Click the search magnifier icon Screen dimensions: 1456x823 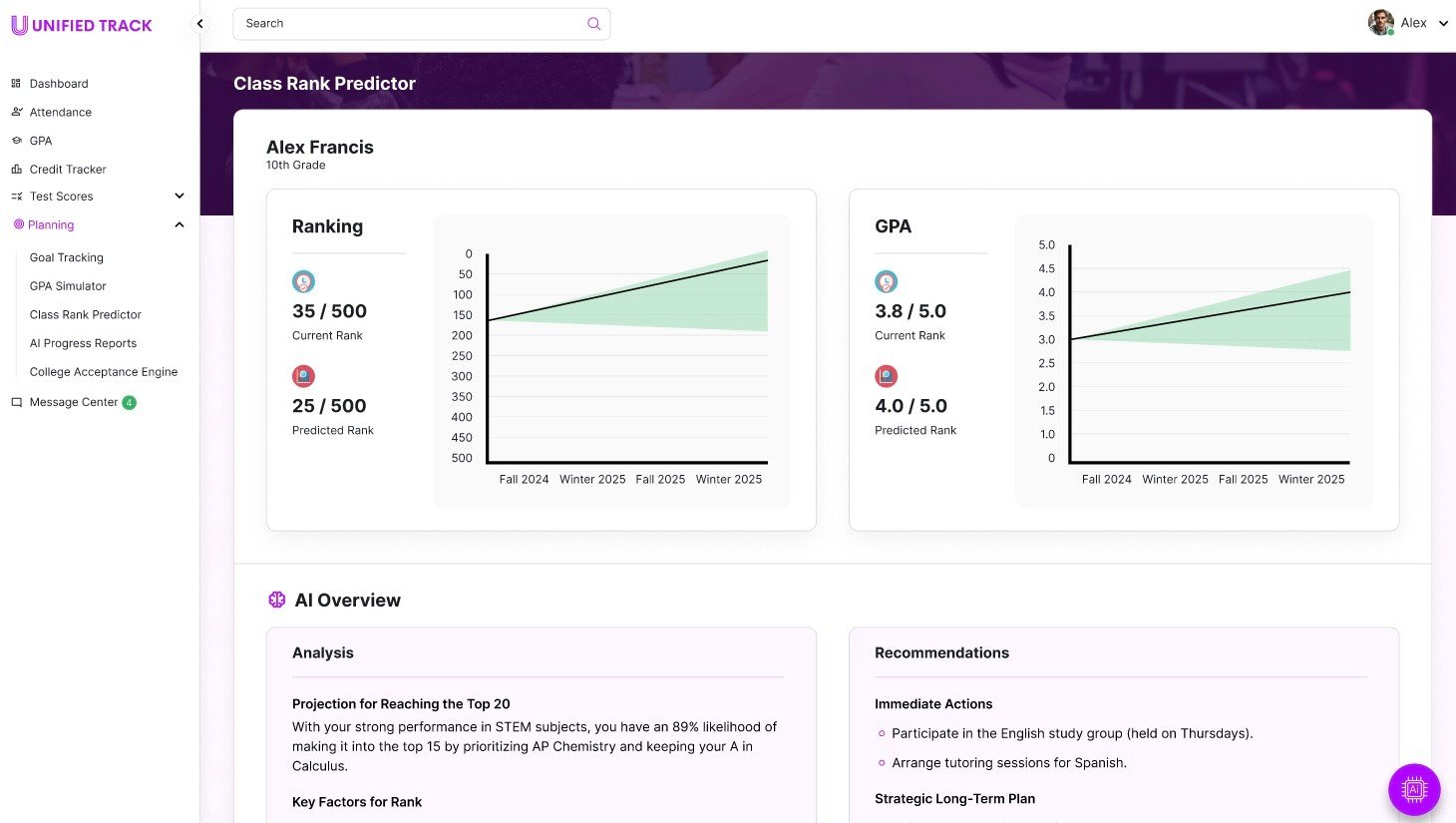point(593,24)
